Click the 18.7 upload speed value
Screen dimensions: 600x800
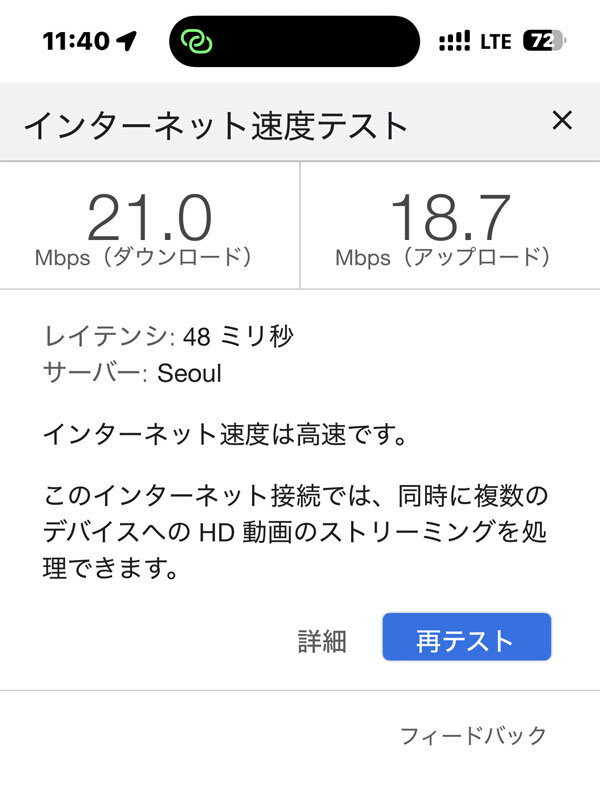click(x=449, y=217)
